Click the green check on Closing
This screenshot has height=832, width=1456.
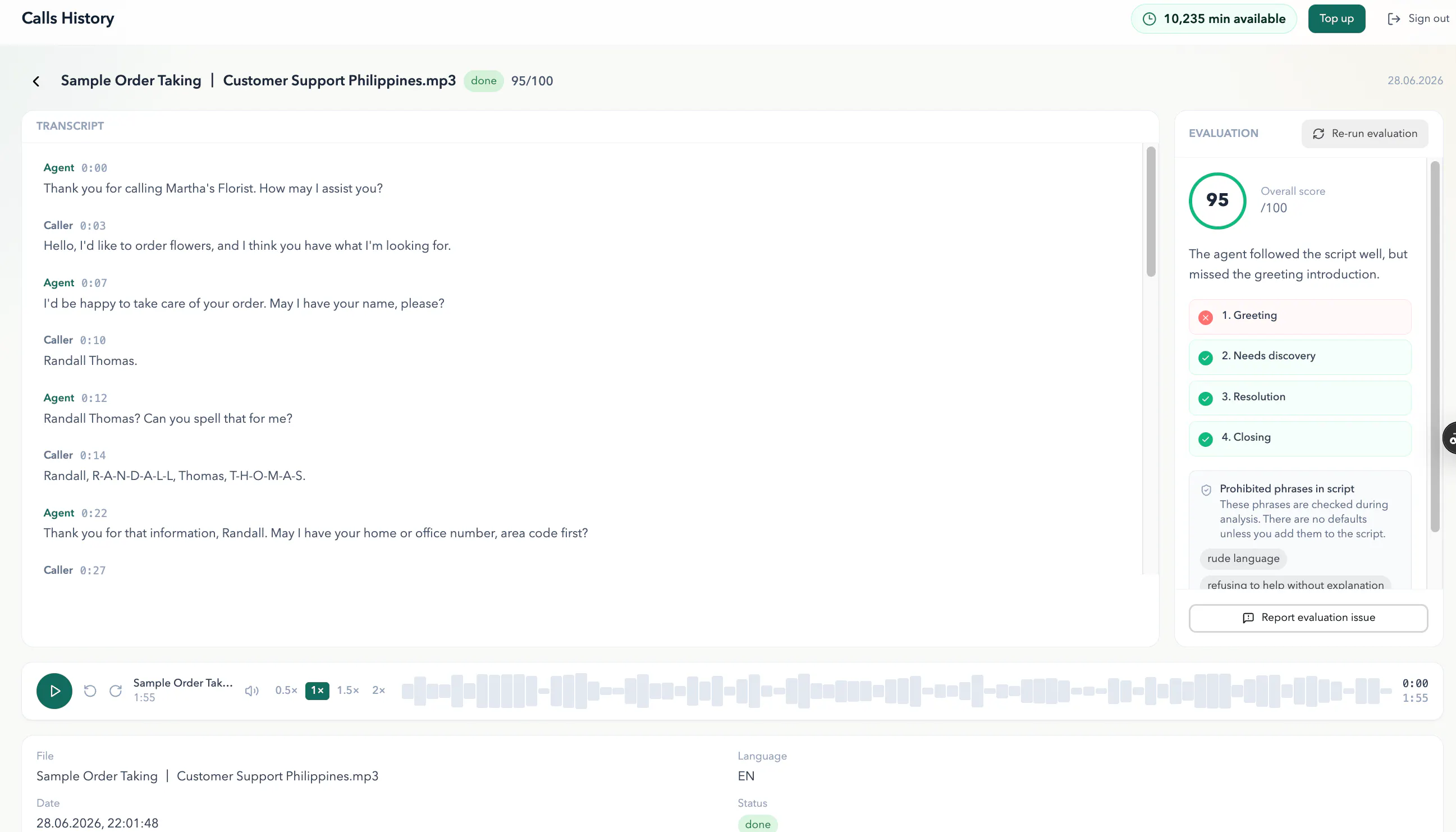[x=1205, y=439]
